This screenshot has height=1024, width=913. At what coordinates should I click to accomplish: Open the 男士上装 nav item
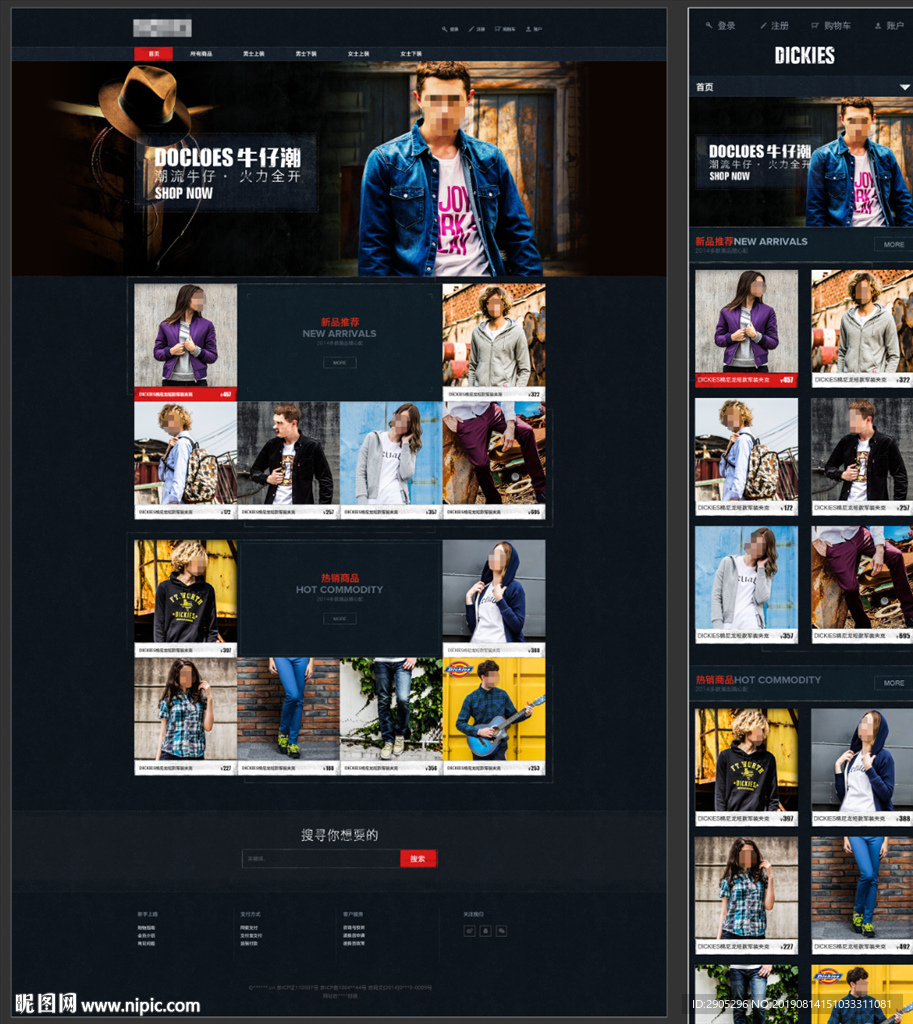[253, 54]
